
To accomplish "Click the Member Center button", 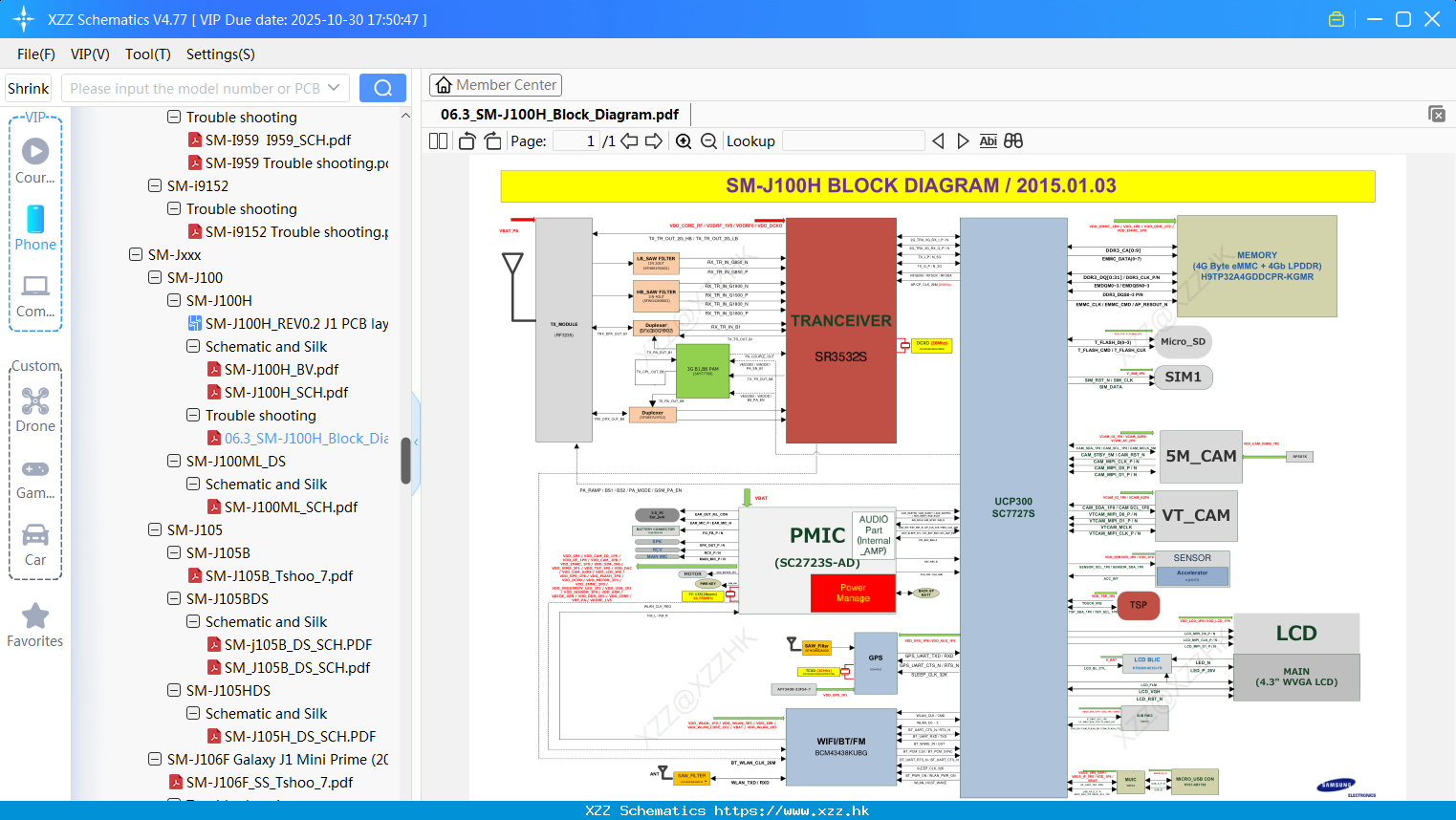I will (x=495, y=84).
